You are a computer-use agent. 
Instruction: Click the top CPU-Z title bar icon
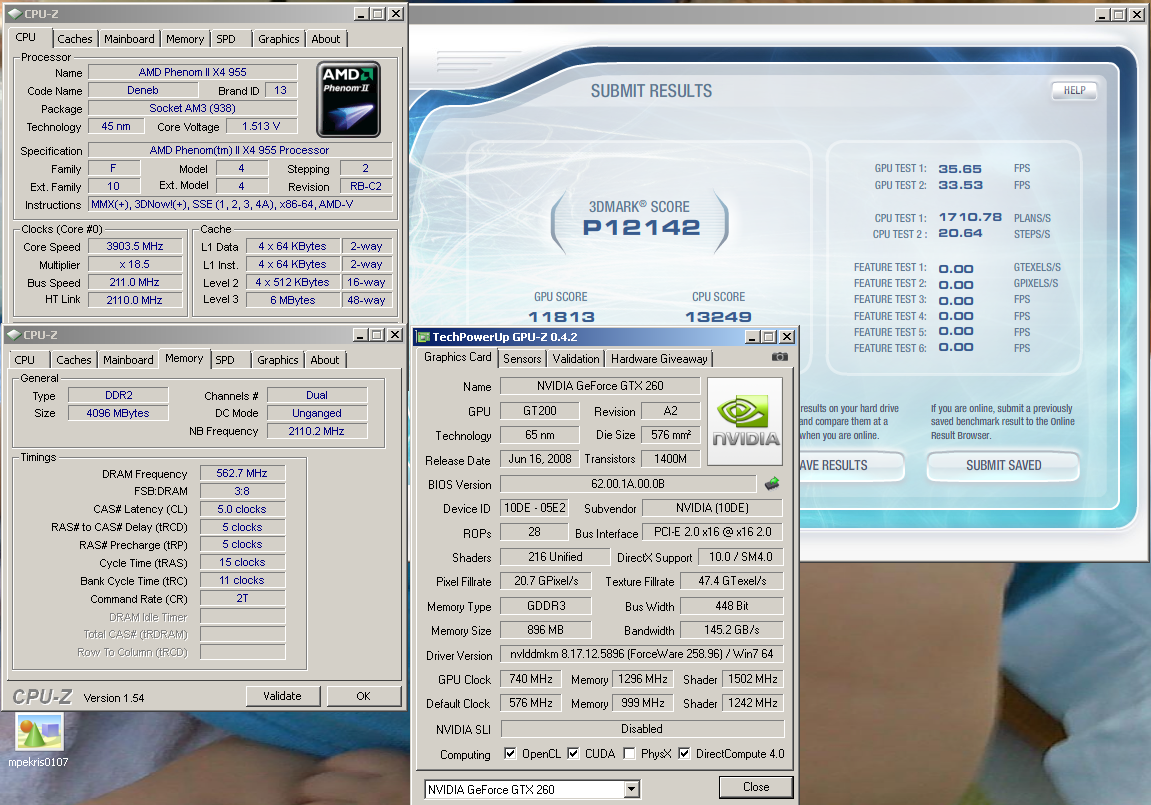click(x=14, y=13)
